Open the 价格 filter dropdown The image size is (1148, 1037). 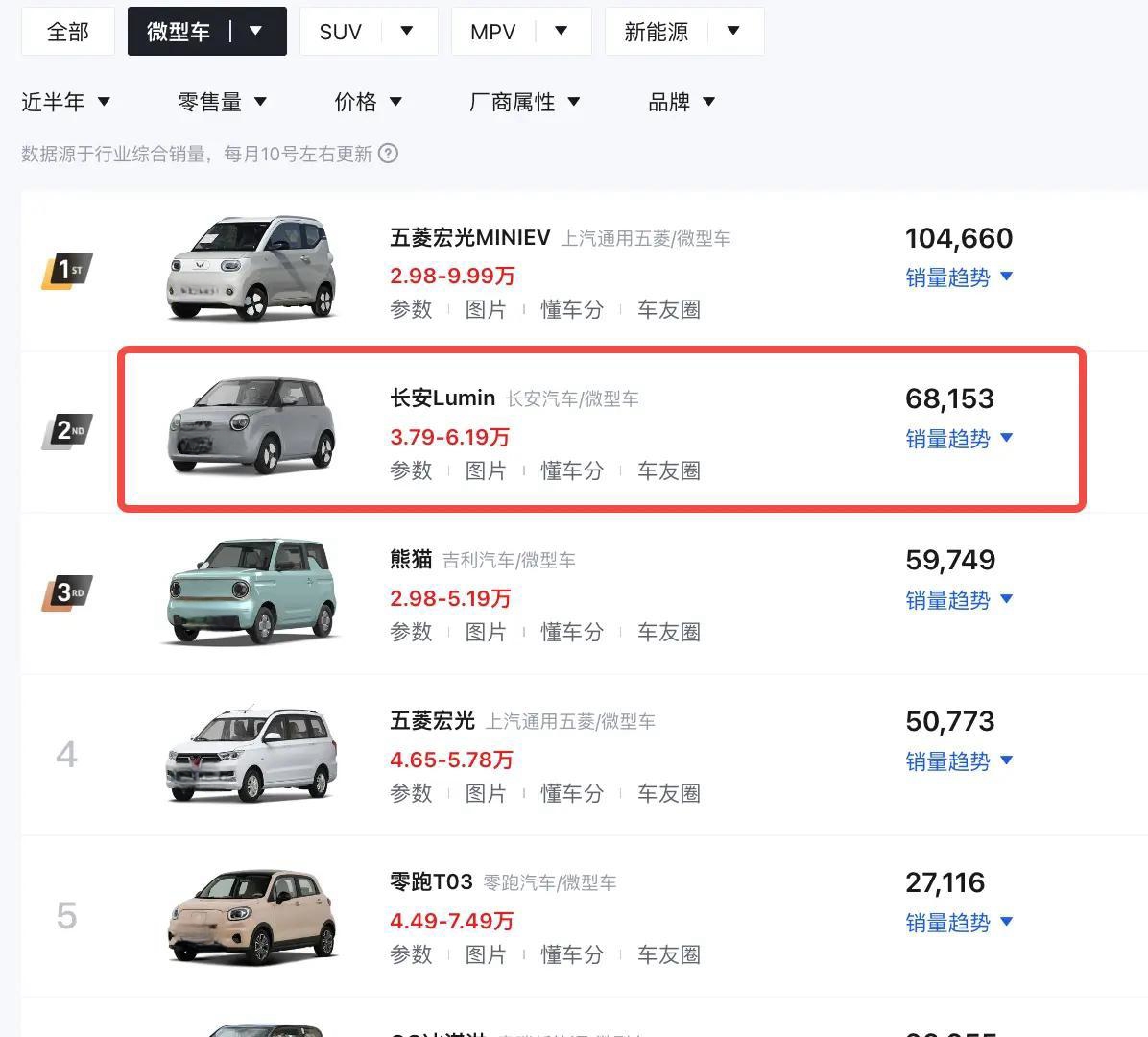[x=369, y=102]
